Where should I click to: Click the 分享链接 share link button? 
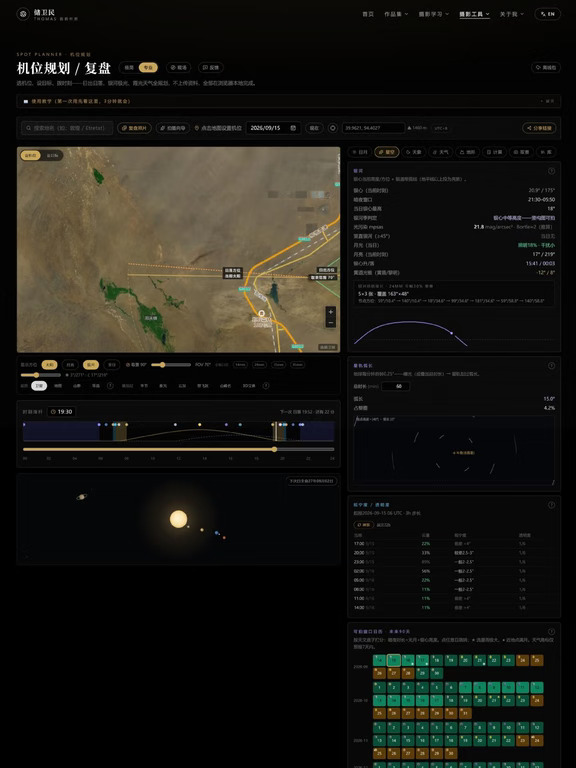(x=539, y=128)
